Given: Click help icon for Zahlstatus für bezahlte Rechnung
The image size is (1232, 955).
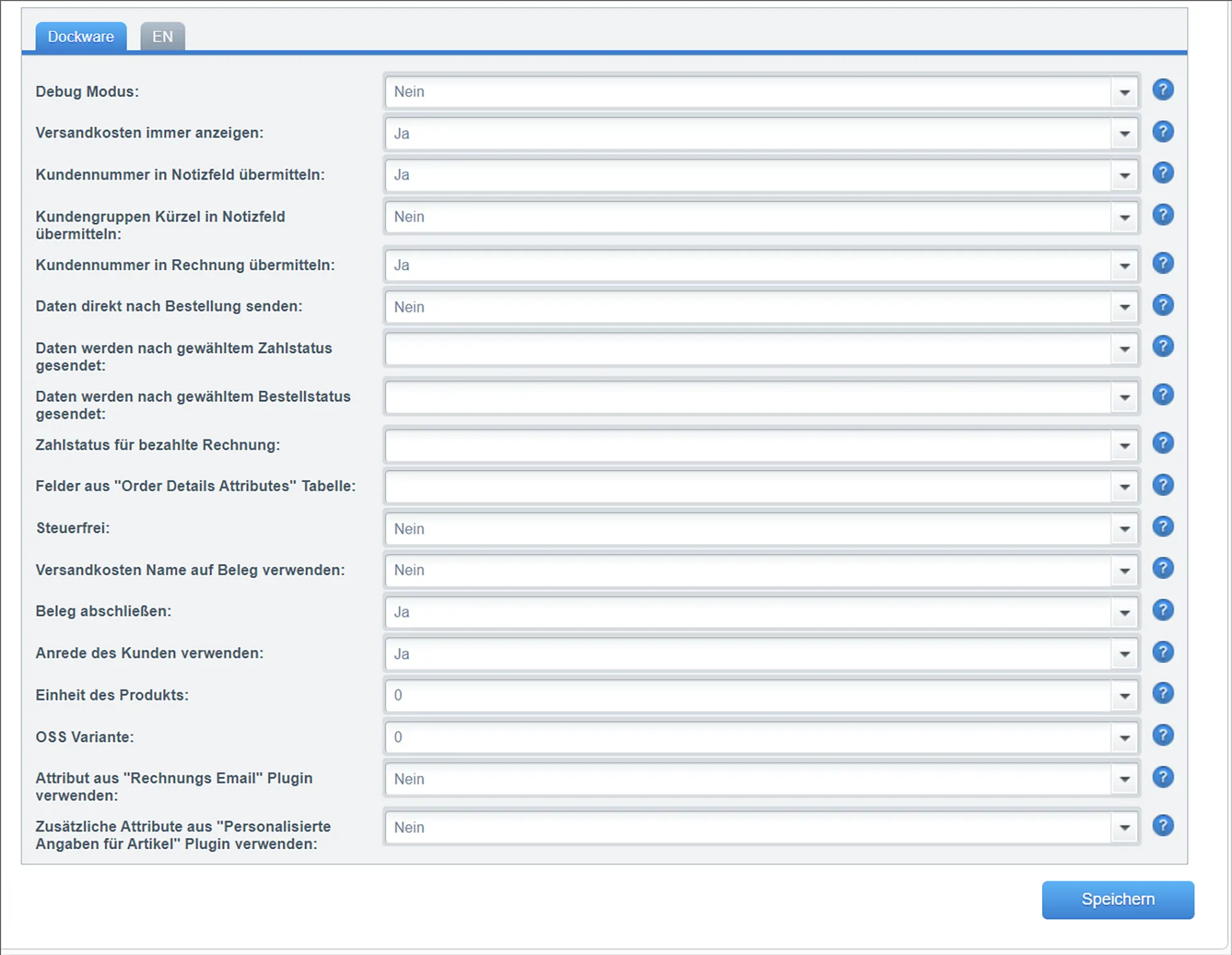Looking at the screenshot, I should tap(1163, 443).
